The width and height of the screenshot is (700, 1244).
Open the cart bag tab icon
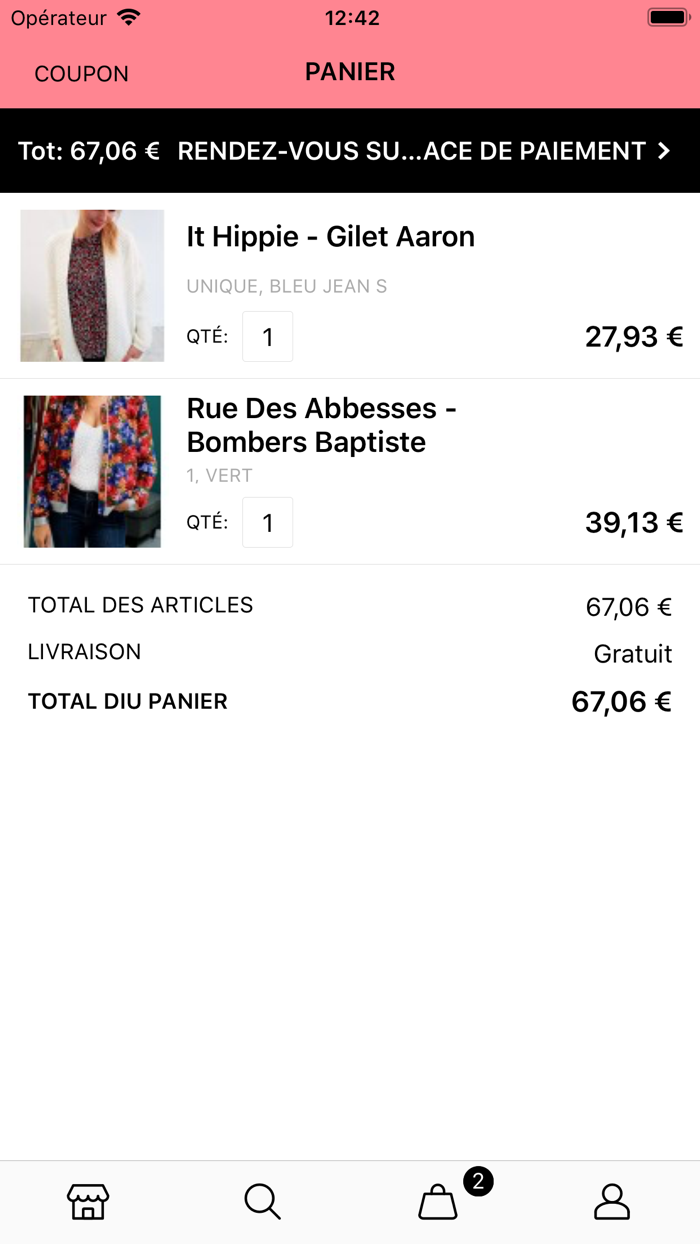click(x=437, y=1202)
